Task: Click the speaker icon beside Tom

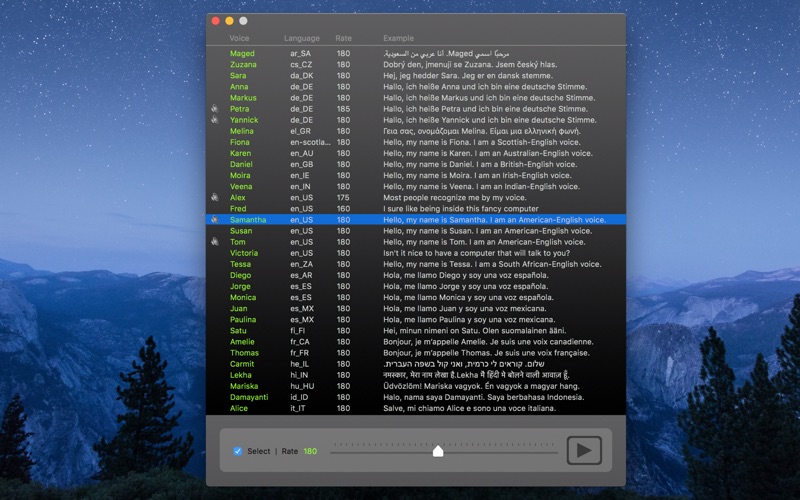Action: (x=215, y=242)
